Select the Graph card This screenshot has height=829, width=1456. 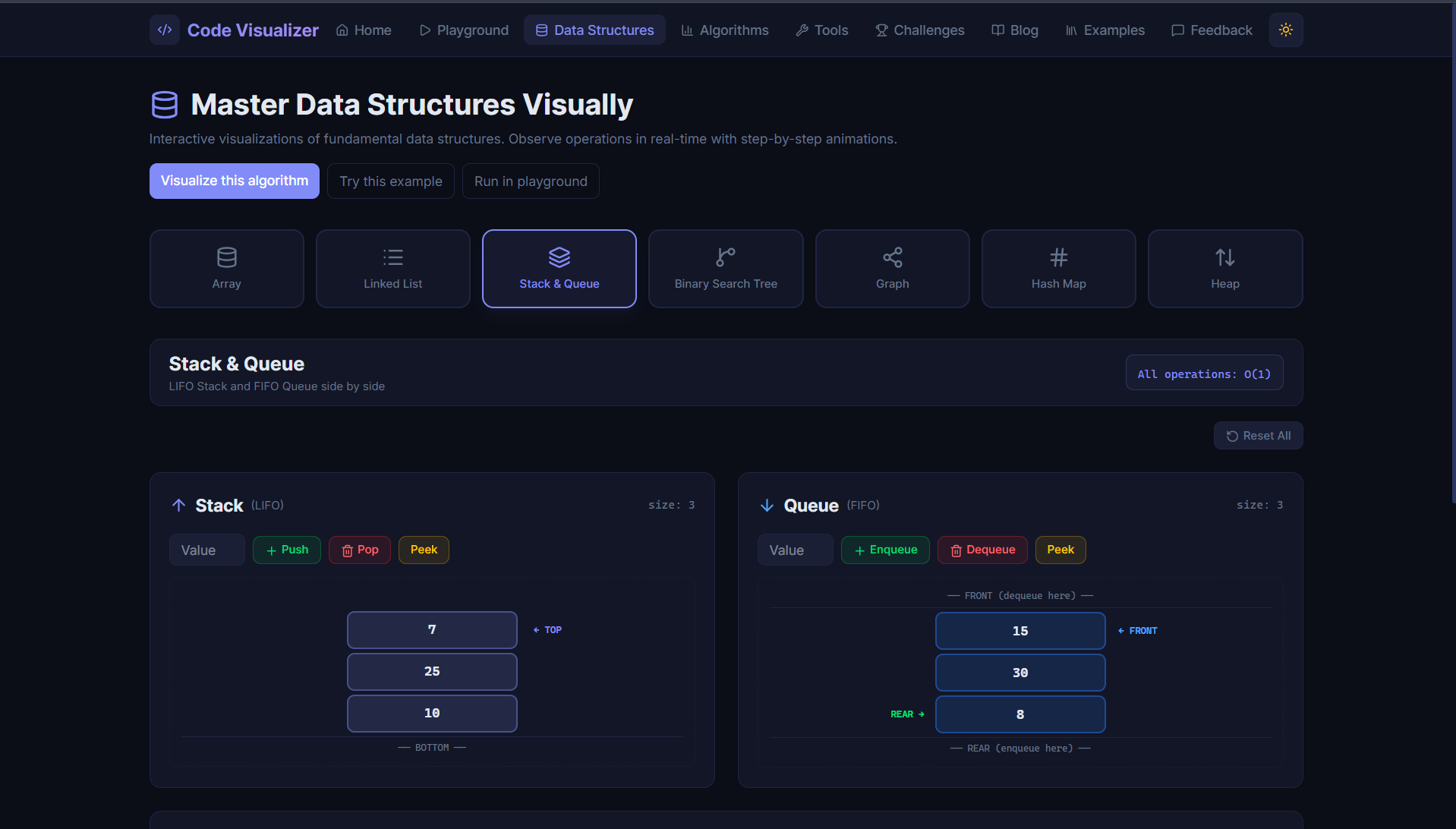point(893,269)
